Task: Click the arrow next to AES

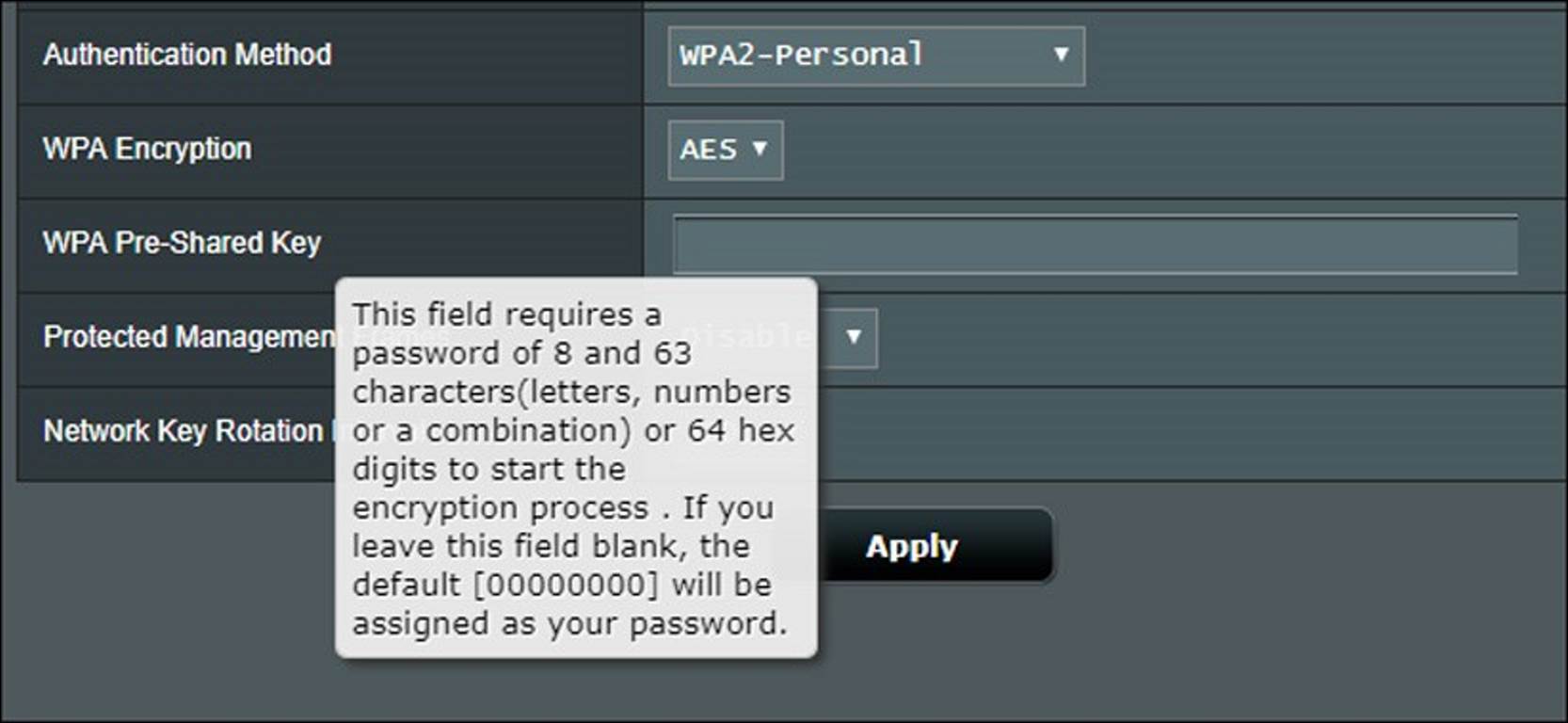Action: point(760,149)
